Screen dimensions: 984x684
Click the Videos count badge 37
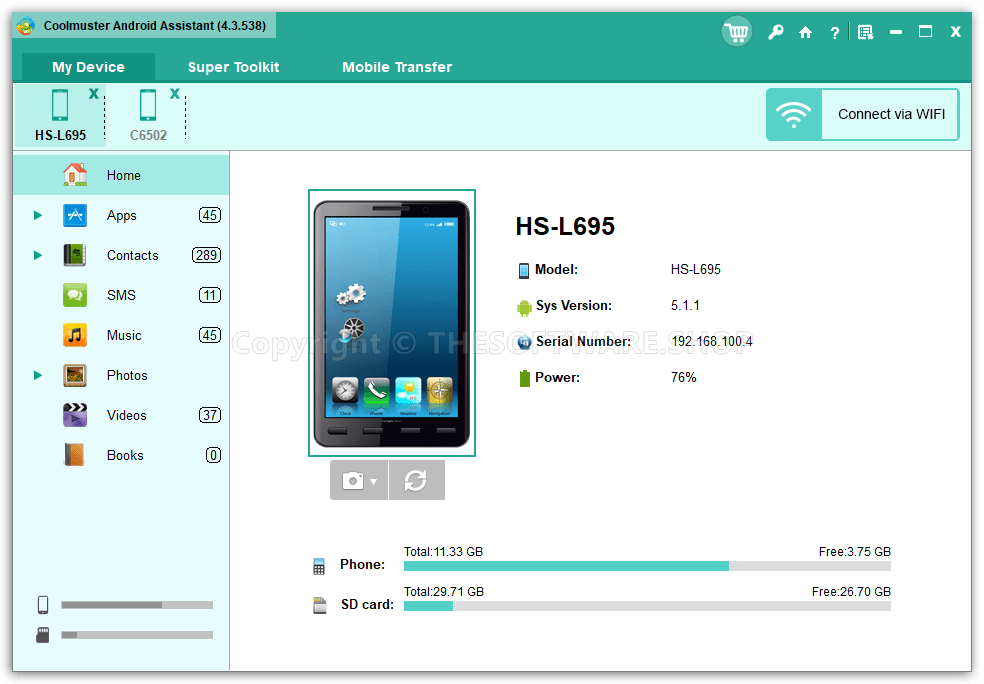coord(210,415)
